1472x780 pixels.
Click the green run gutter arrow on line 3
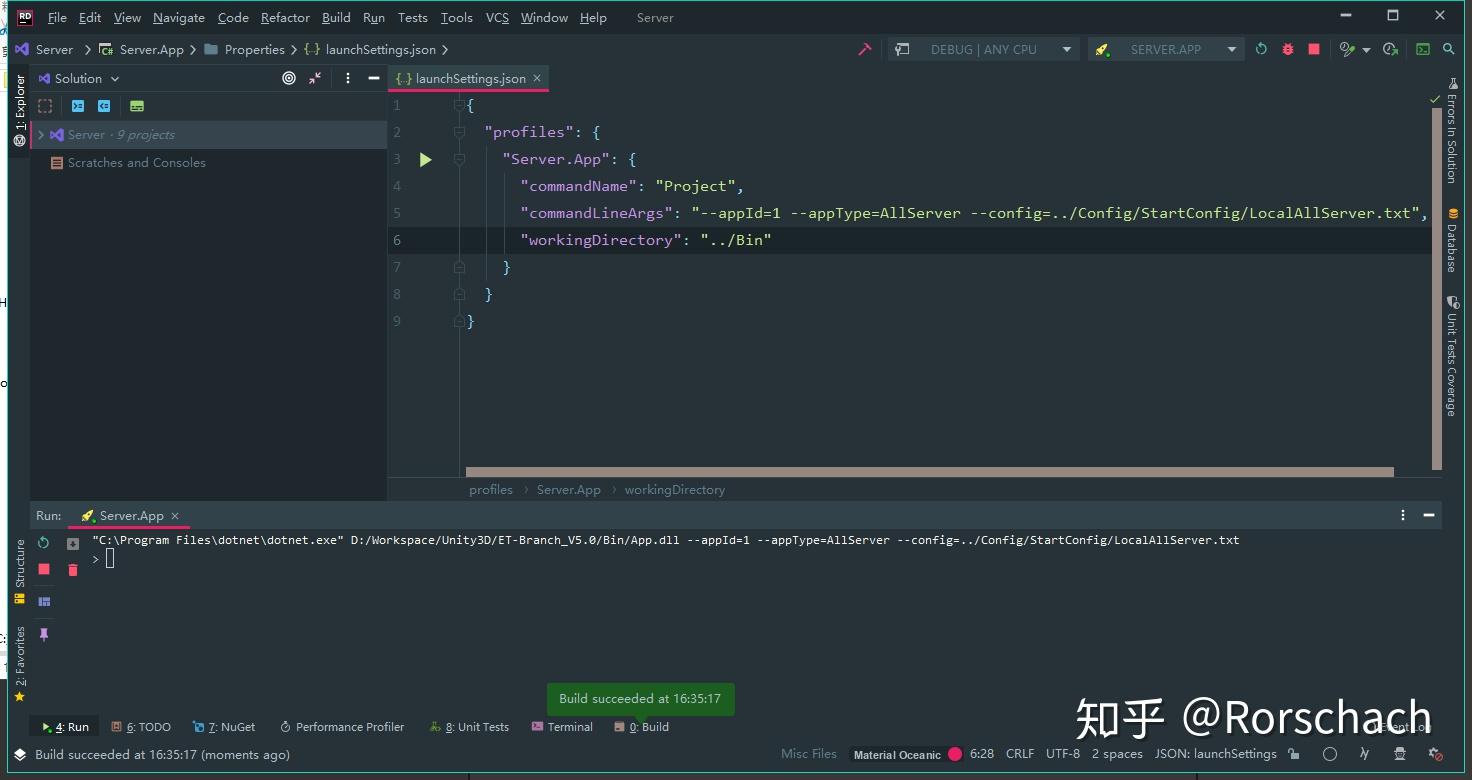pyautogui.click(x=426, y=159)
